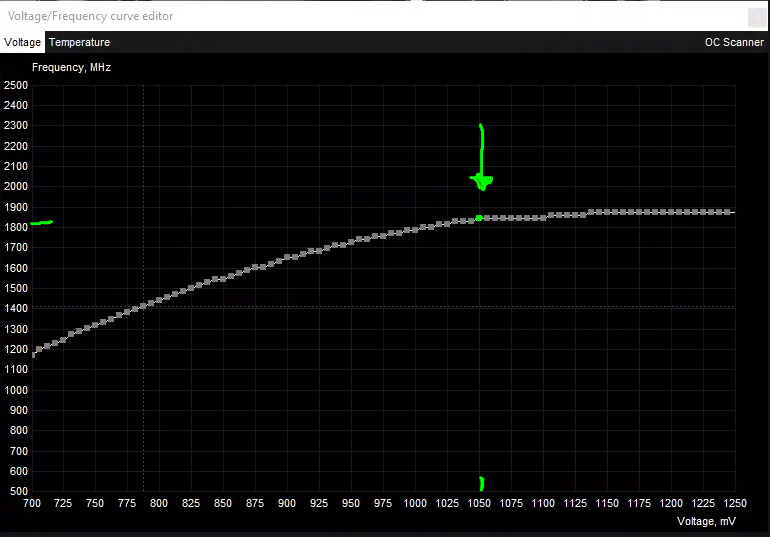
Task: Switch to the Voltage tab
Action: [x=23, y=42]
